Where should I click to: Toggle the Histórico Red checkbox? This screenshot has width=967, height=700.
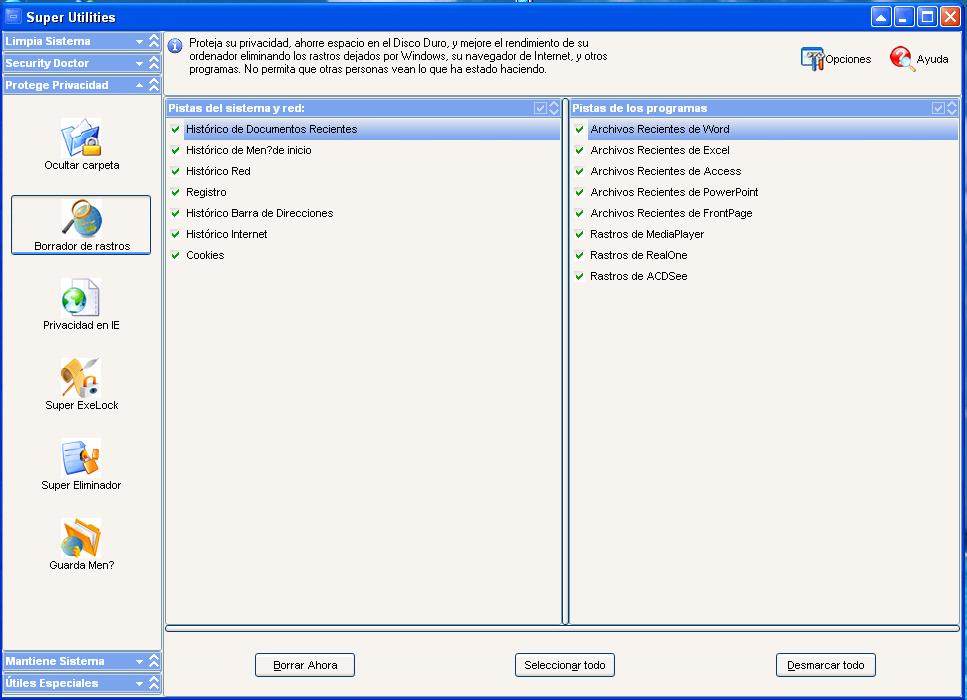coord(175,171)
